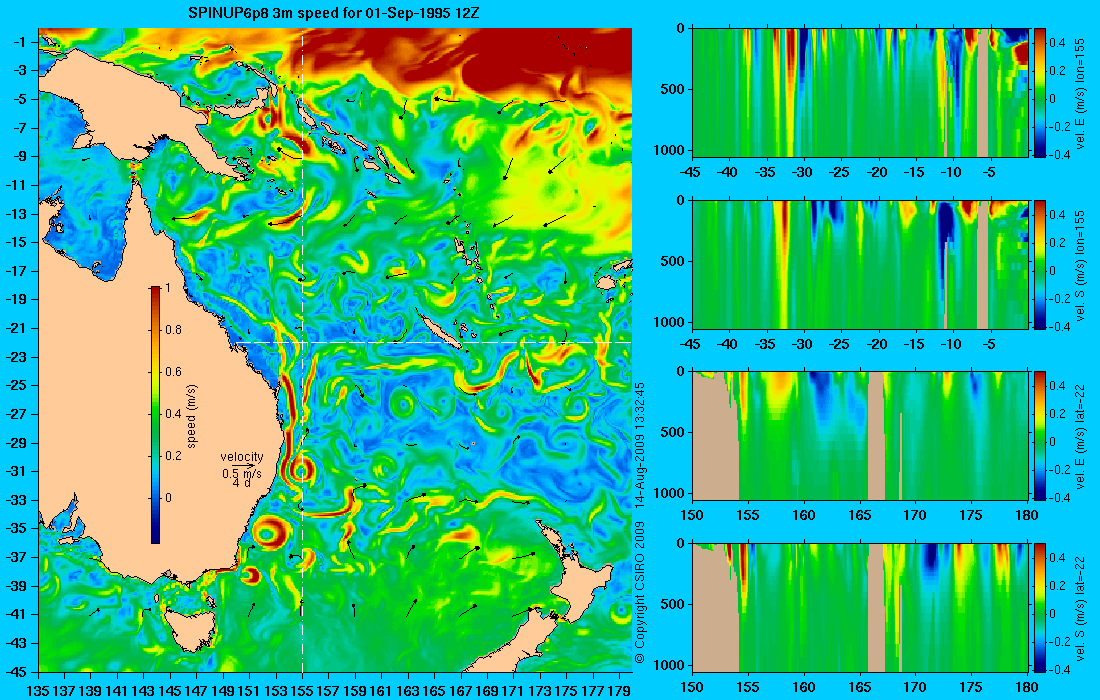1100x700 pixels.
Task: Click the '155' tick on the main map longitude axis
Action: (302, 690)
